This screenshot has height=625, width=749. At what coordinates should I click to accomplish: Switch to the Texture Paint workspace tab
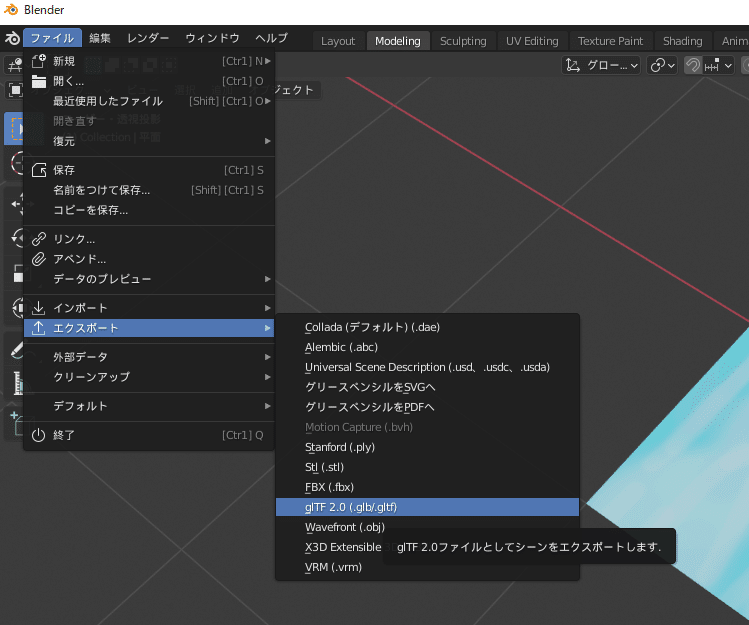click(x=610, y=41)
